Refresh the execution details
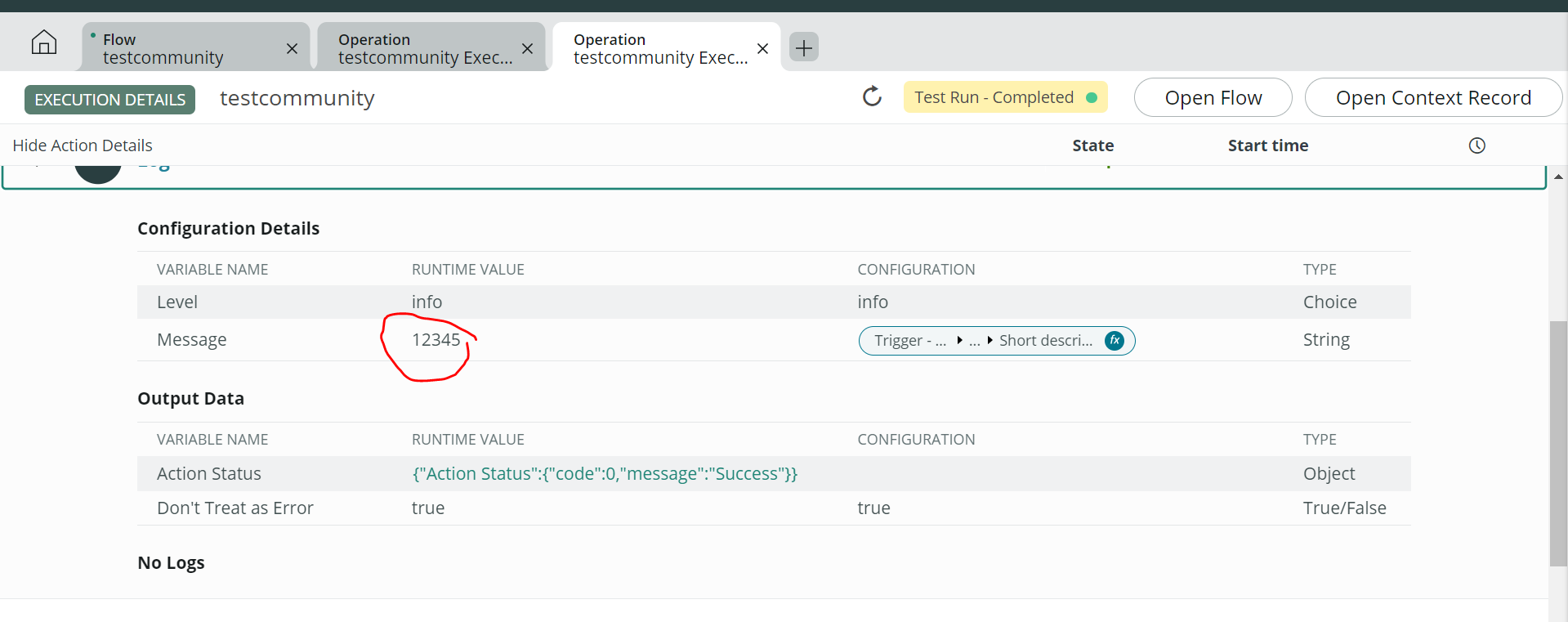The image size is (1568, 622). (872, 96)
